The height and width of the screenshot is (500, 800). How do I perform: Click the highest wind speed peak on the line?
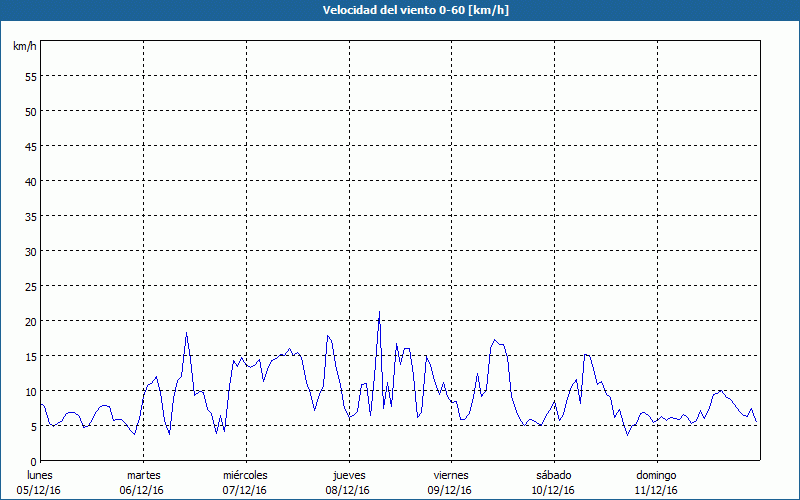[379, 312]
